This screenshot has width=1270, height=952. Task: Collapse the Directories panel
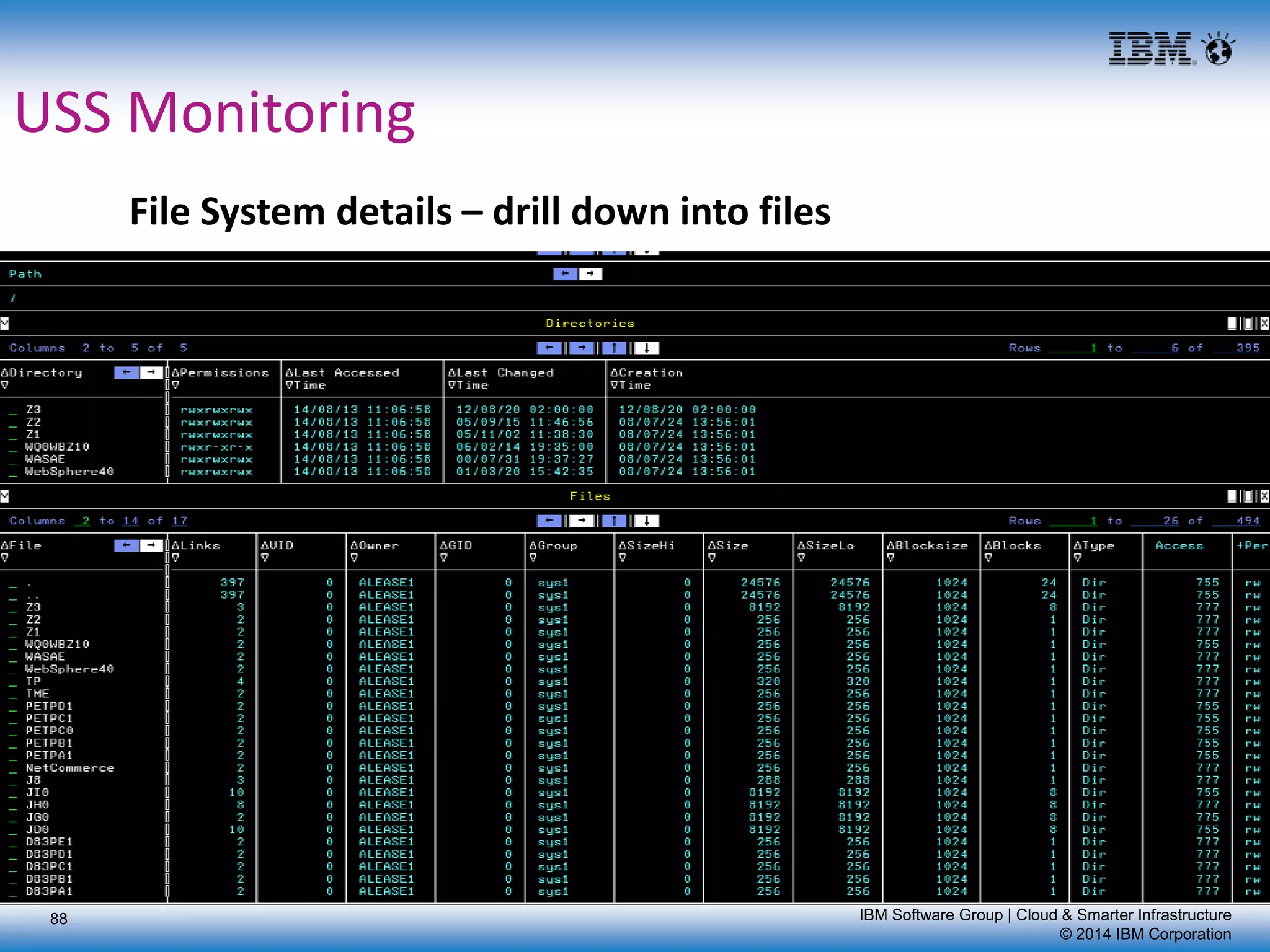pos(5,323)
